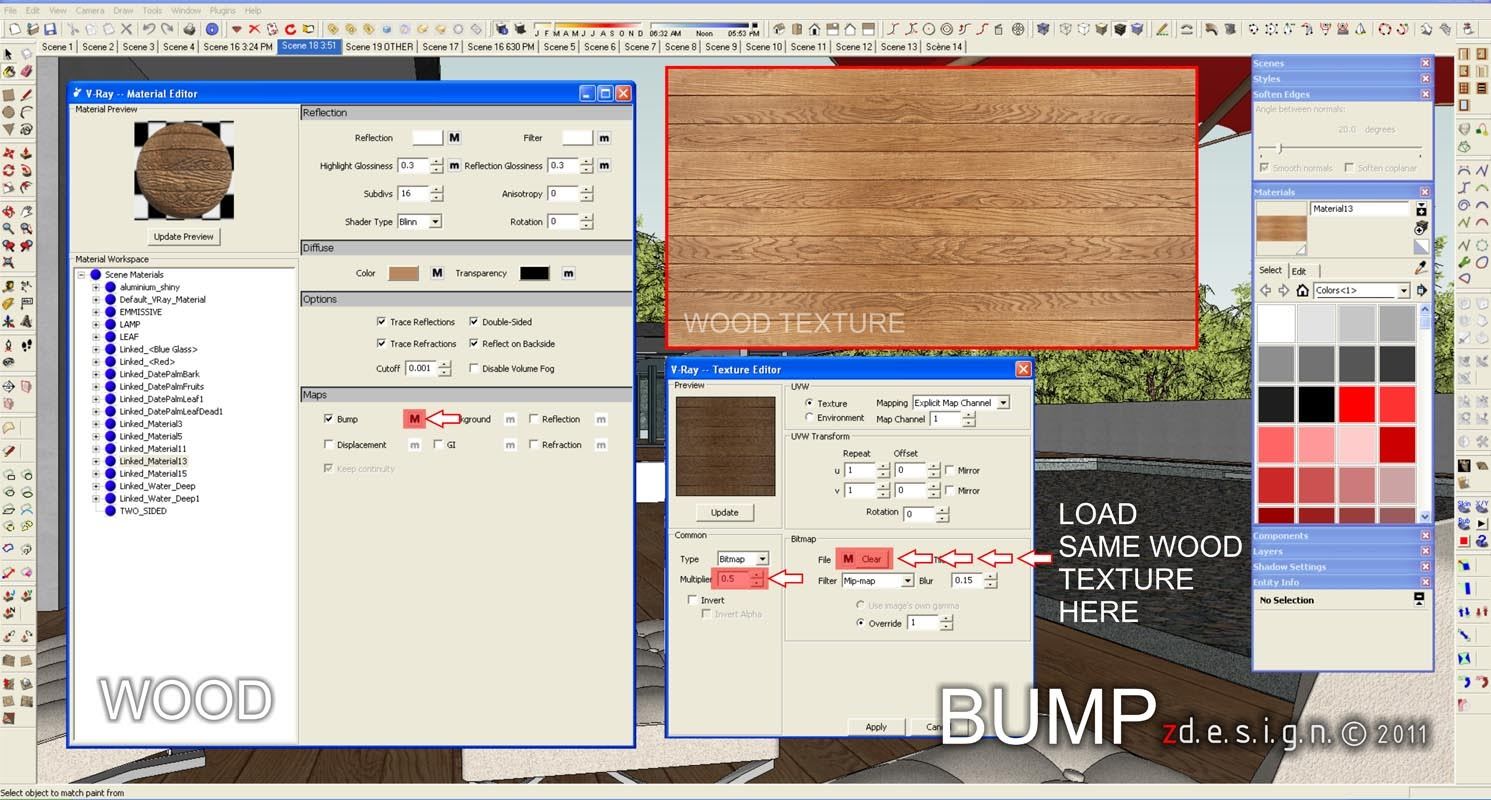Click the Undo arrow icon

tap(148, 29)
